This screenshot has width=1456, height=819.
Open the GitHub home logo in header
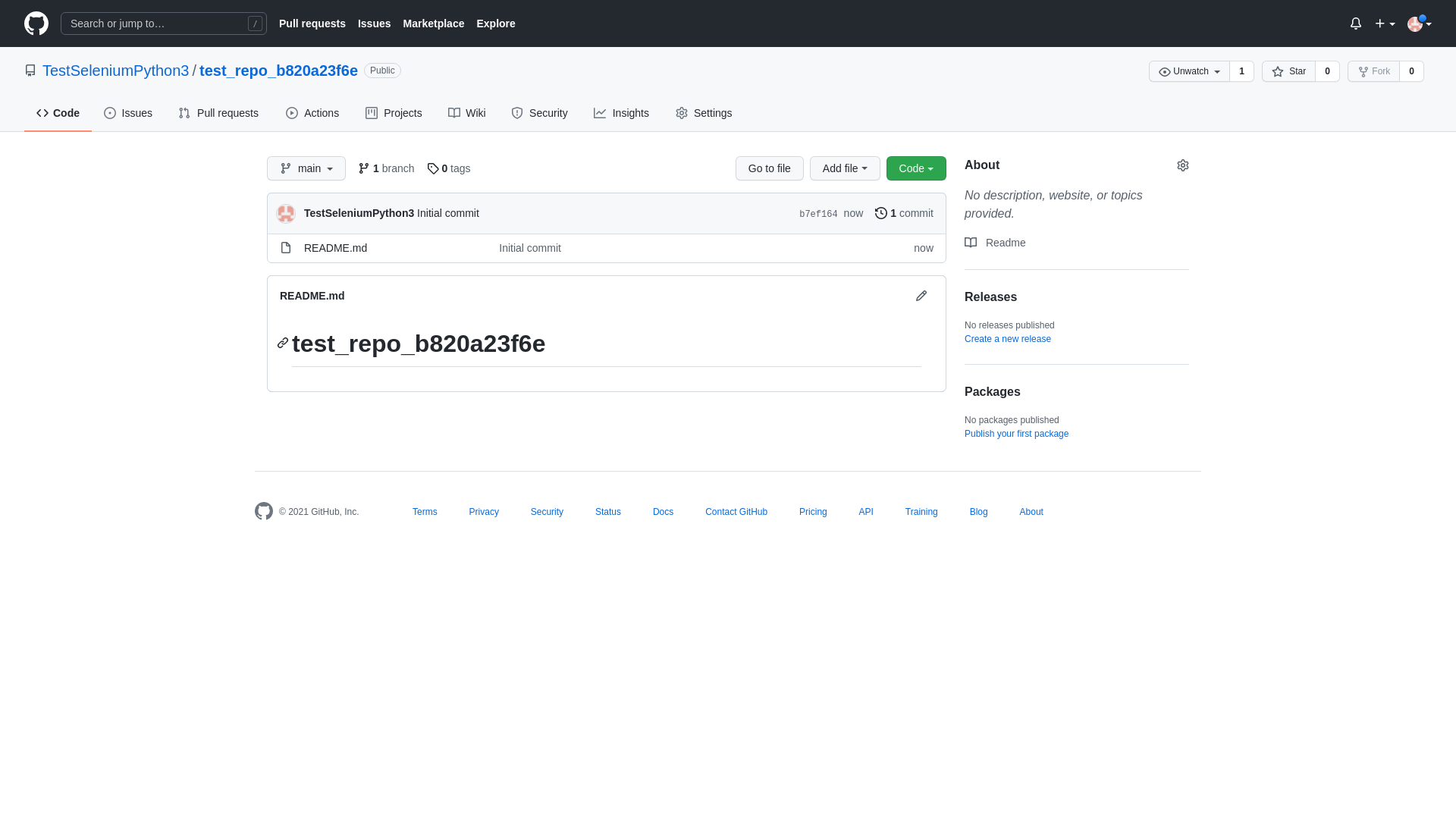pos(36,24)
